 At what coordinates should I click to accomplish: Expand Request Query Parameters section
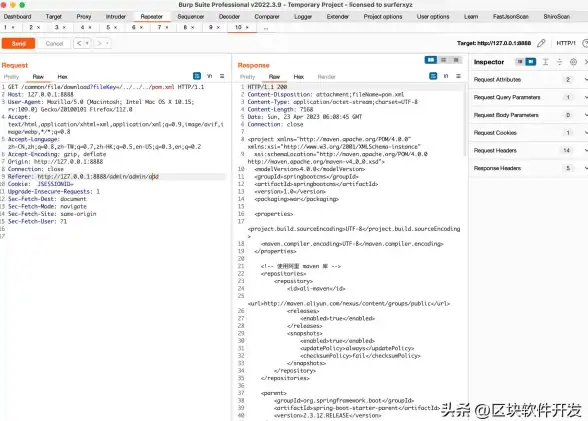click(x=585, y=97)
